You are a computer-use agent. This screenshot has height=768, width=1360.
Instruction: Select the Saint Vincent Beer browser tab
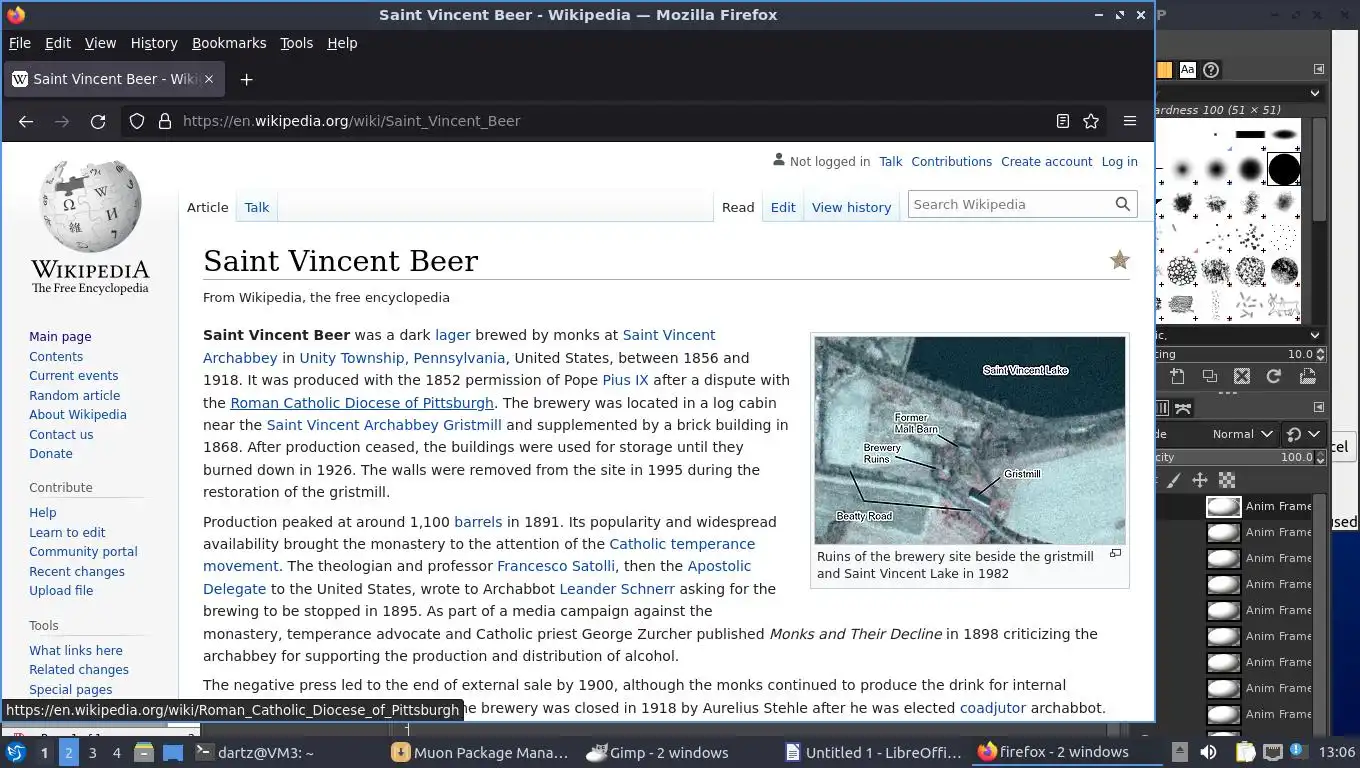[114, 79]
